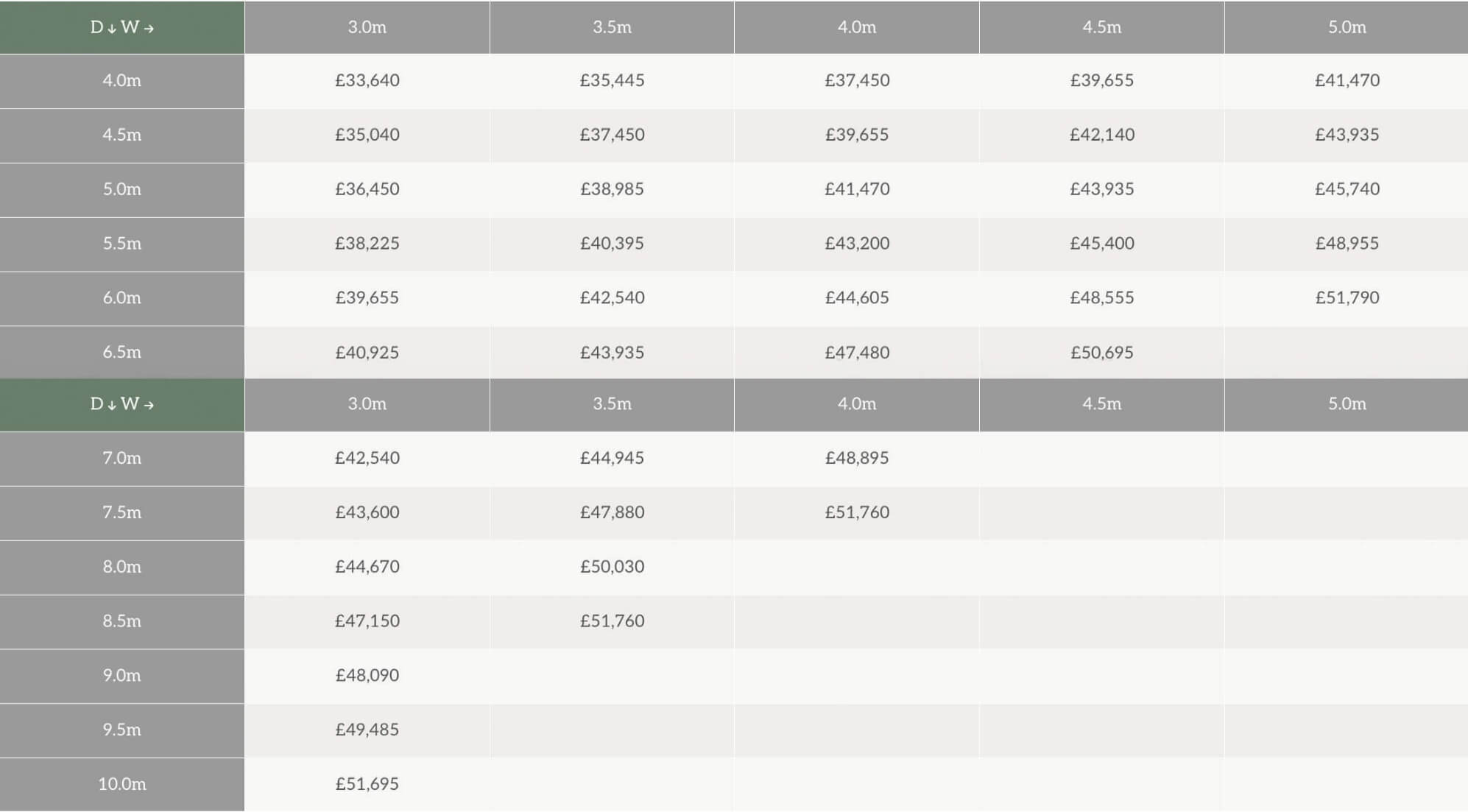Click the £49,485 price cell
Viewport: 1468px width, 812px height.
[x=367, y=730]
